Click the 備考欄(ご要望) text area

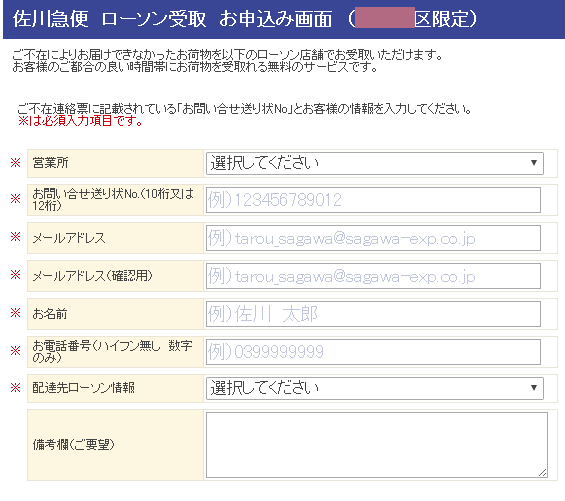(377, 445)
